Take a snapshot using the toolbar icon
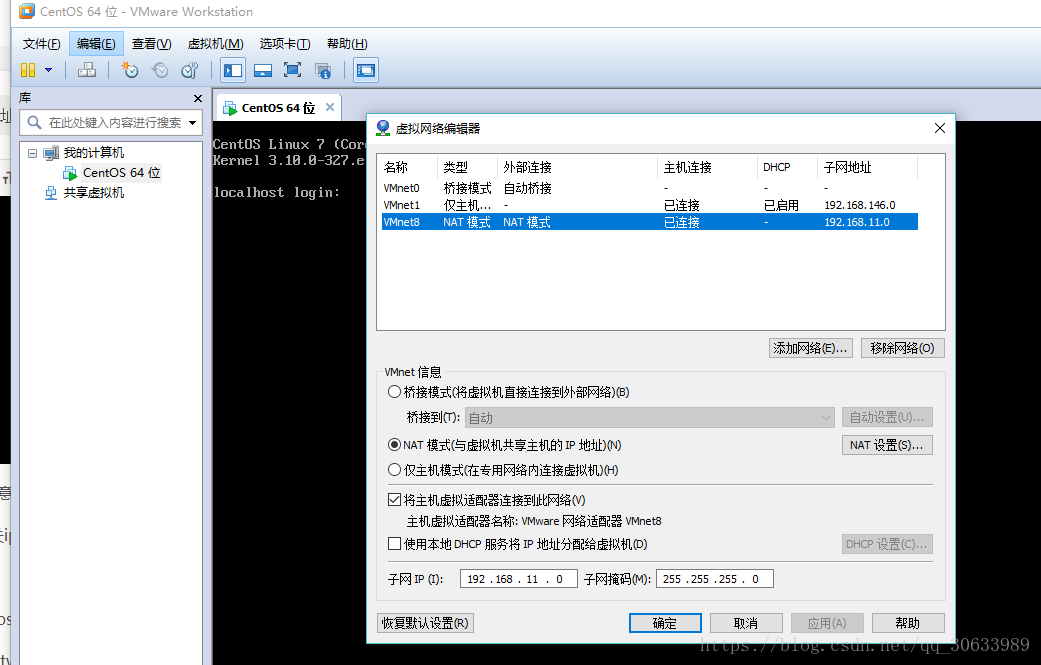Viewport: 1041px width, 665px height. click(129, 70)
